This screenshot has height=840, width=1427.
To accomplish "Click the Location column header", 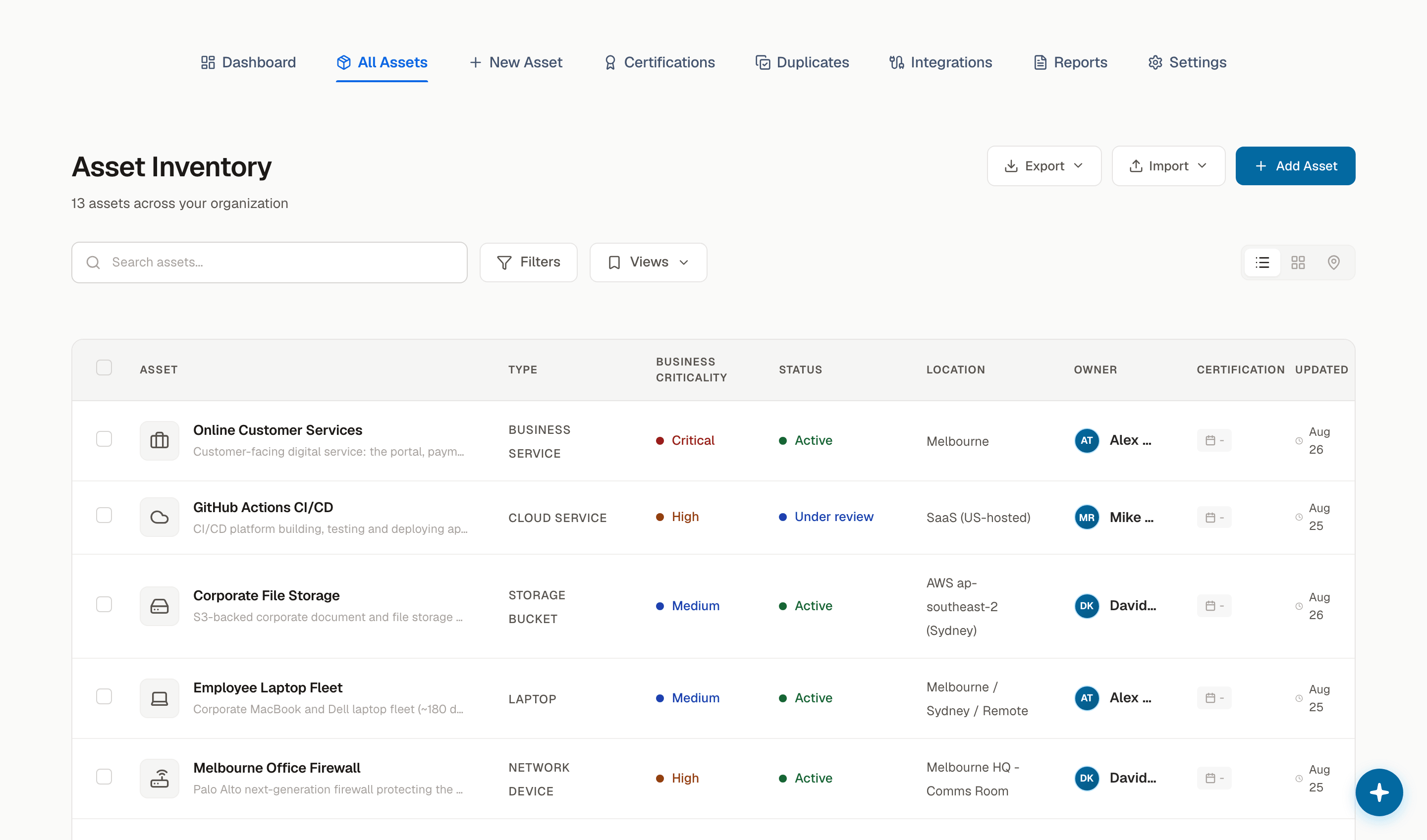I will coord(955,370).
